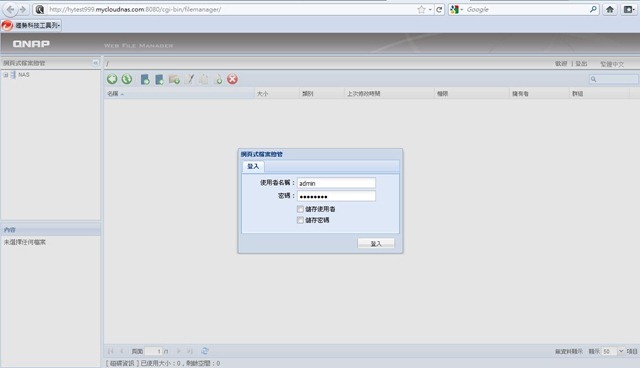The height and width of the screenshot is (368, 640).
Task: Collapse the left panel with double-arrow icon
Action: [95, 63]
